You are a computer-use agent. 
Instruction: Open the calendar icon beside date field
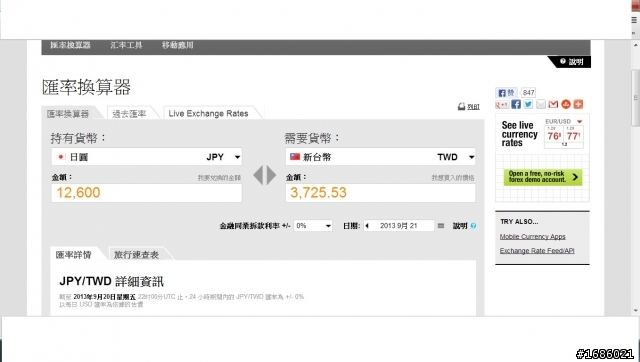pos(441,226)
